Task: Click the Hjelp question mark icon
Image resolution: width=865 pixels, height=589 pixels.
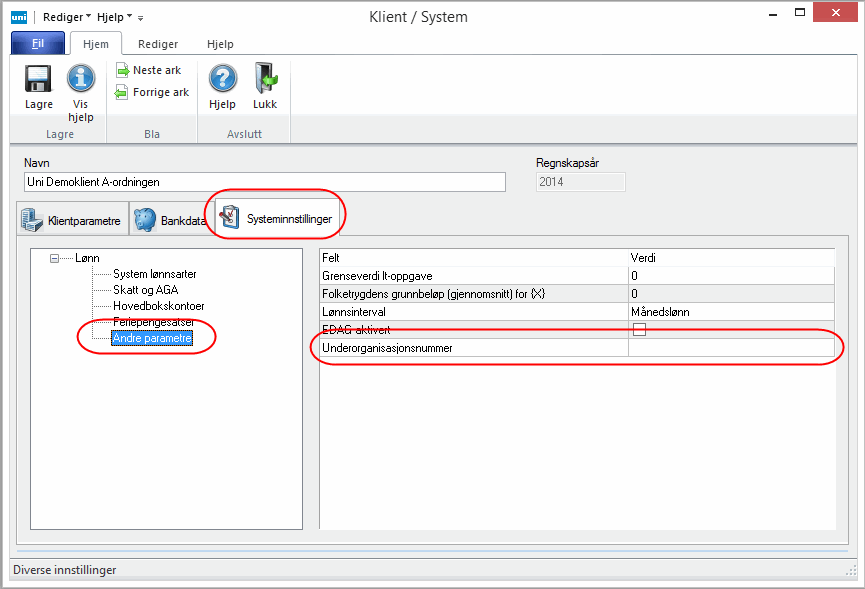Action: tap(222, 79)
